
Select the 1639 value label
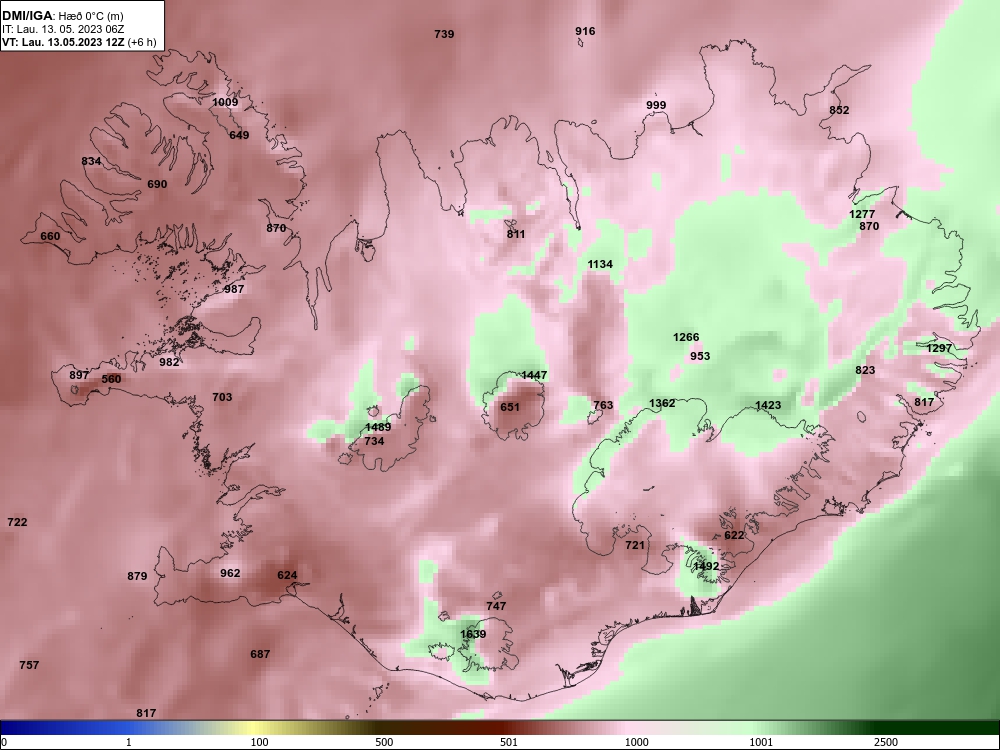pos(473,634)
